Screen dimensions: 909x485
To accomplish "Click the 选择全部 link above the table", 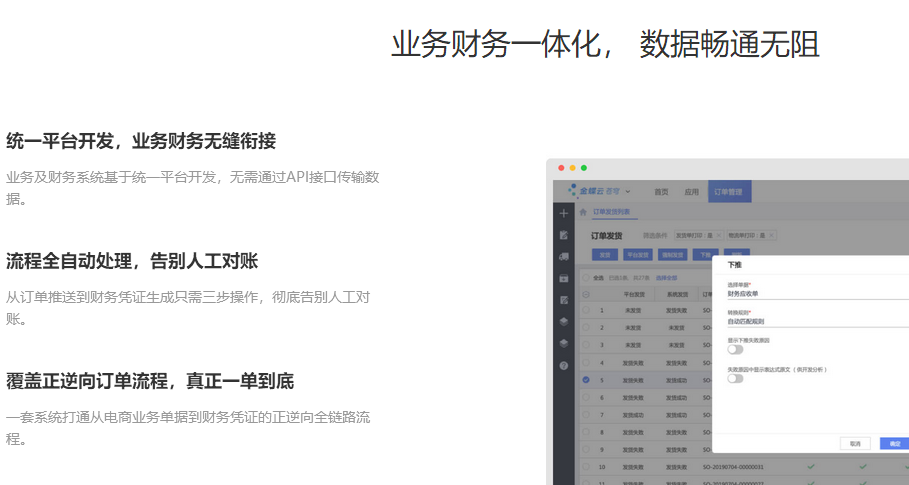I will coord(667,277).
